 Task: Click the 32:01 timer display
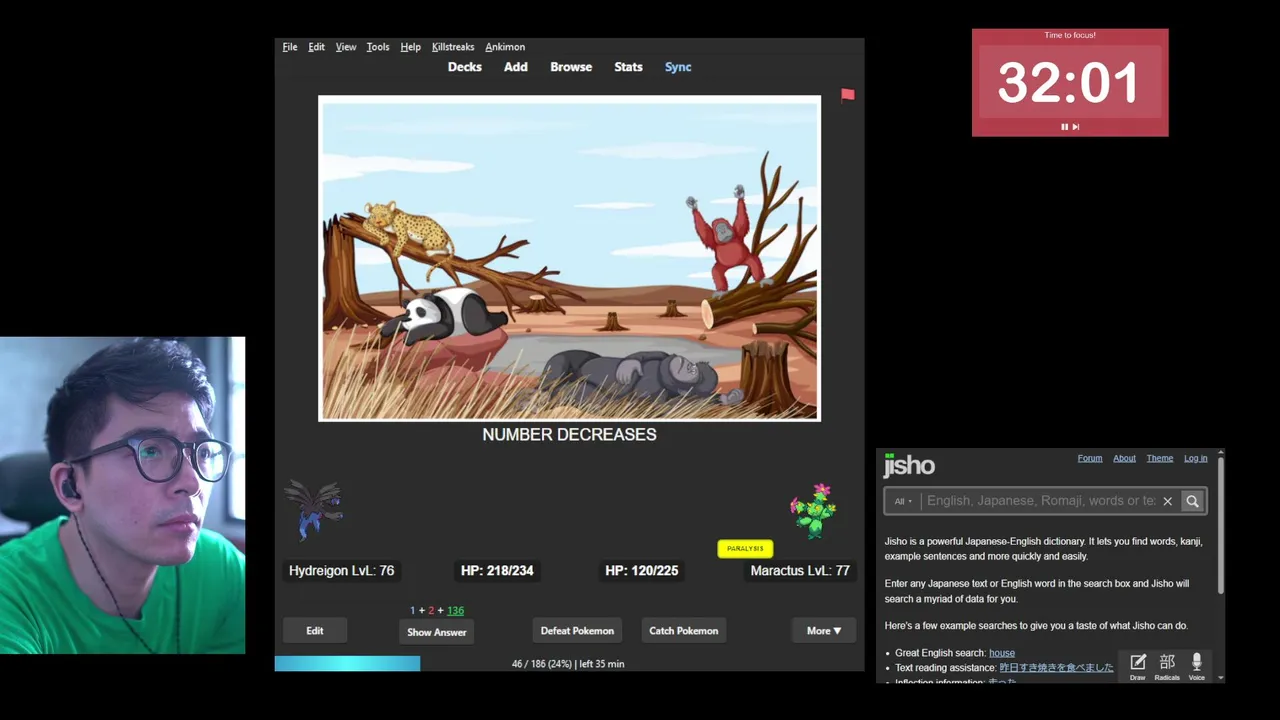[1069, 82]
